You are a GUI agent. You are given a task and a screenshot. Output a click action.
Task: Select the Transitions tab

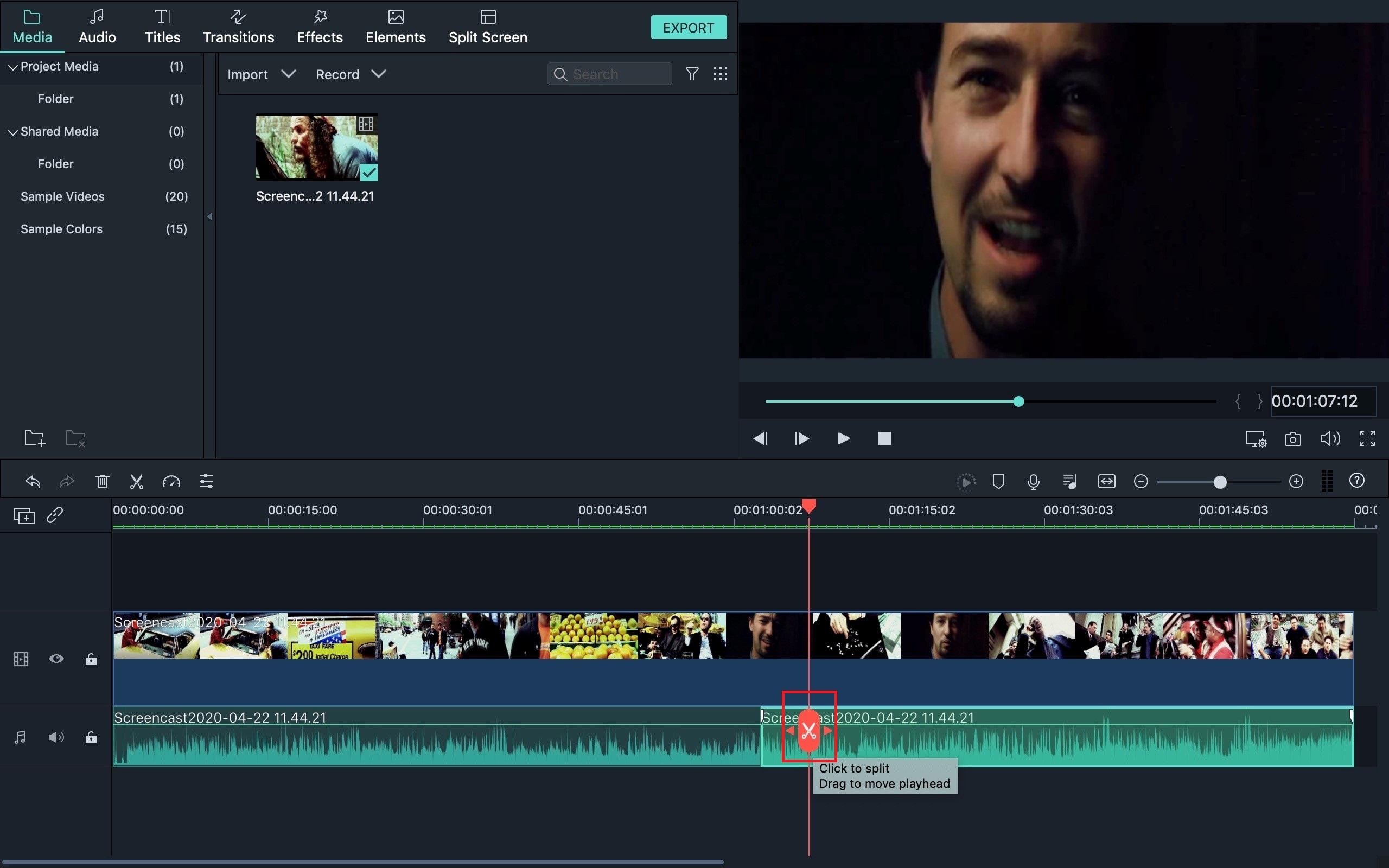[x=239, y=27]
